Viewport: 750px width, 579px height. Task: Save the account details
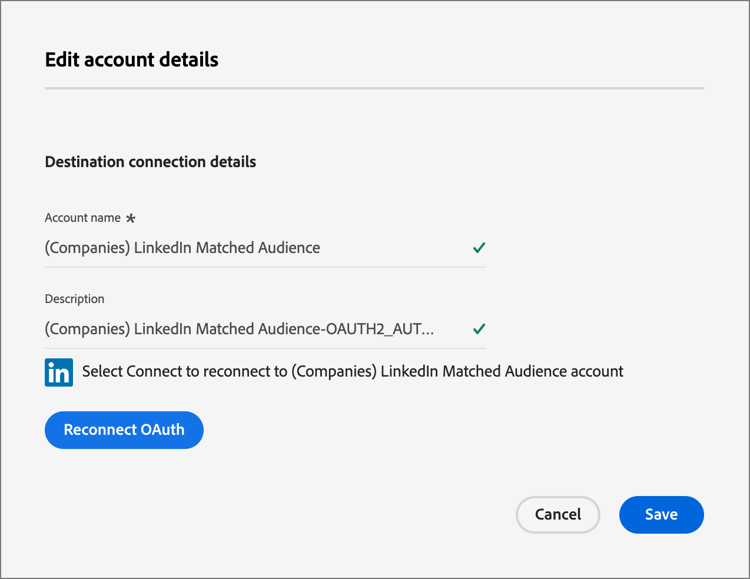point(661,514)
